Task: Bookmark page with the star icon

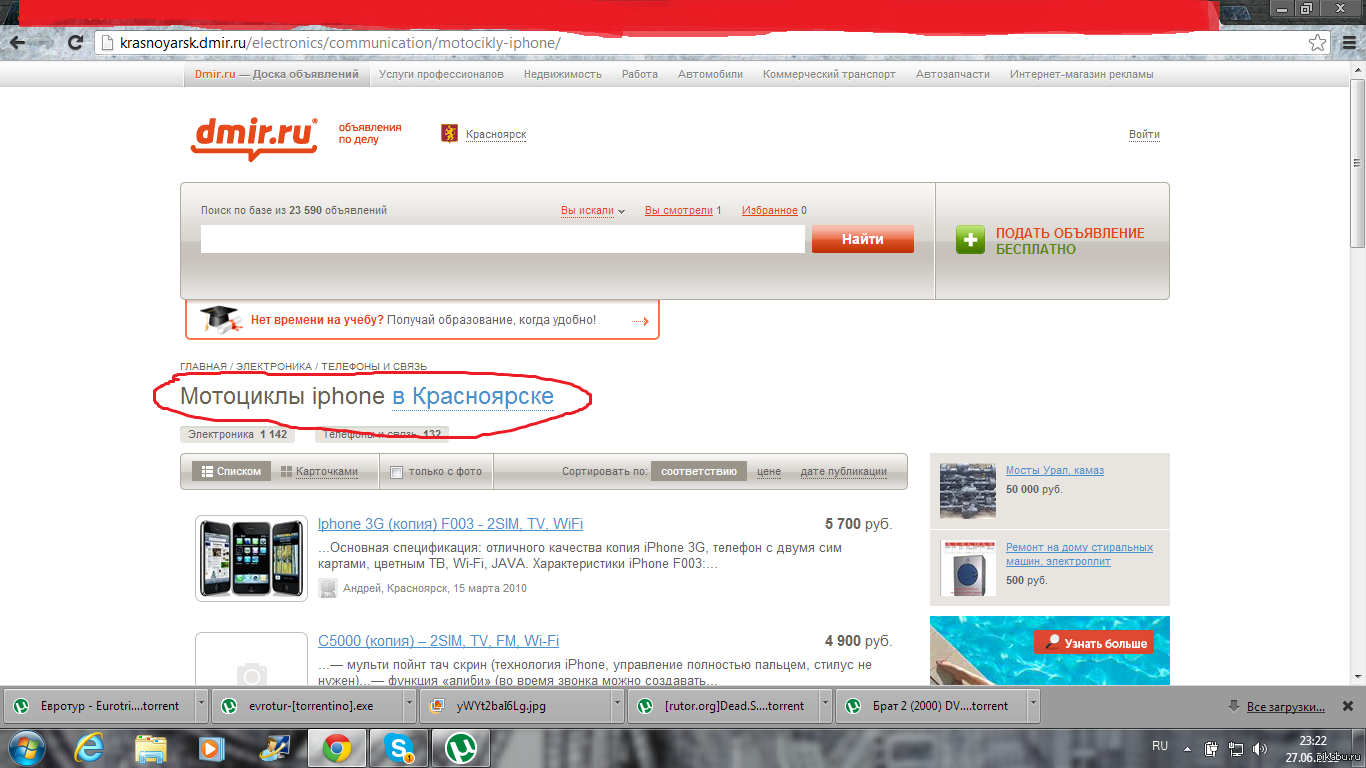Action: (1318, 43)
